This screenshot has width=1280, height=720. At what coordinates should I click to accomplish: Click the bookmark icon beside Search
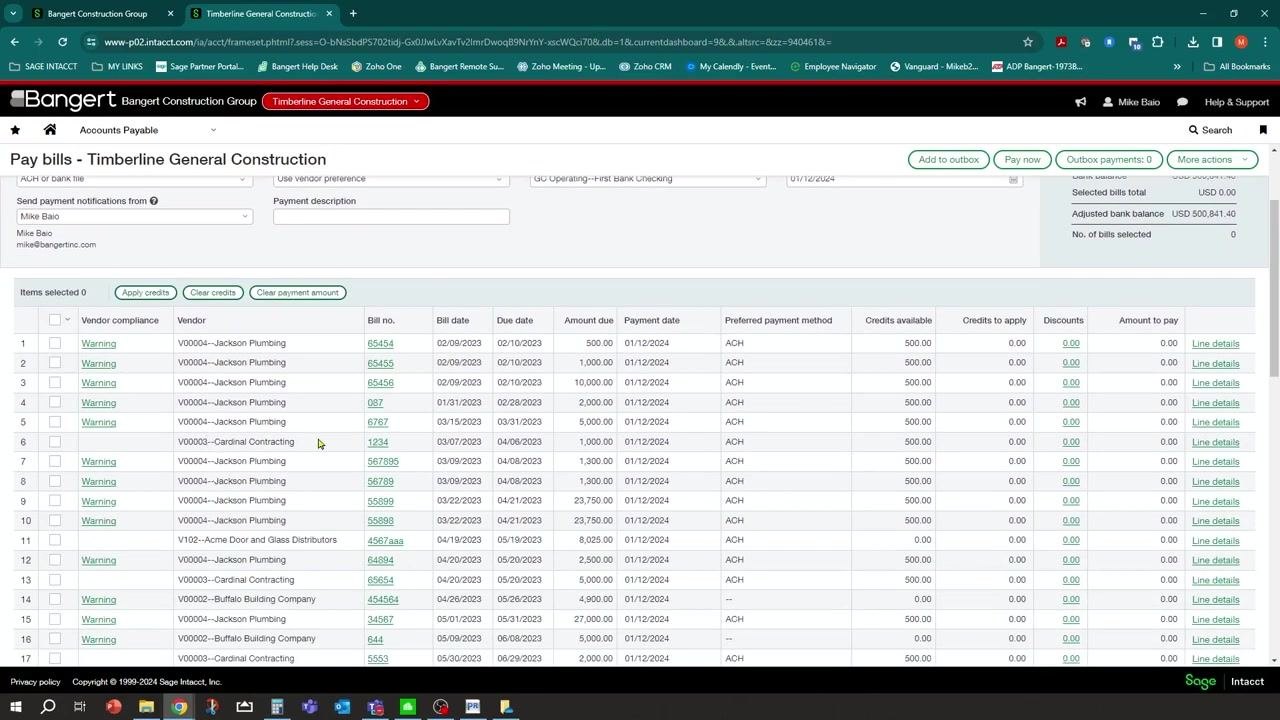tap(1263, 130)
